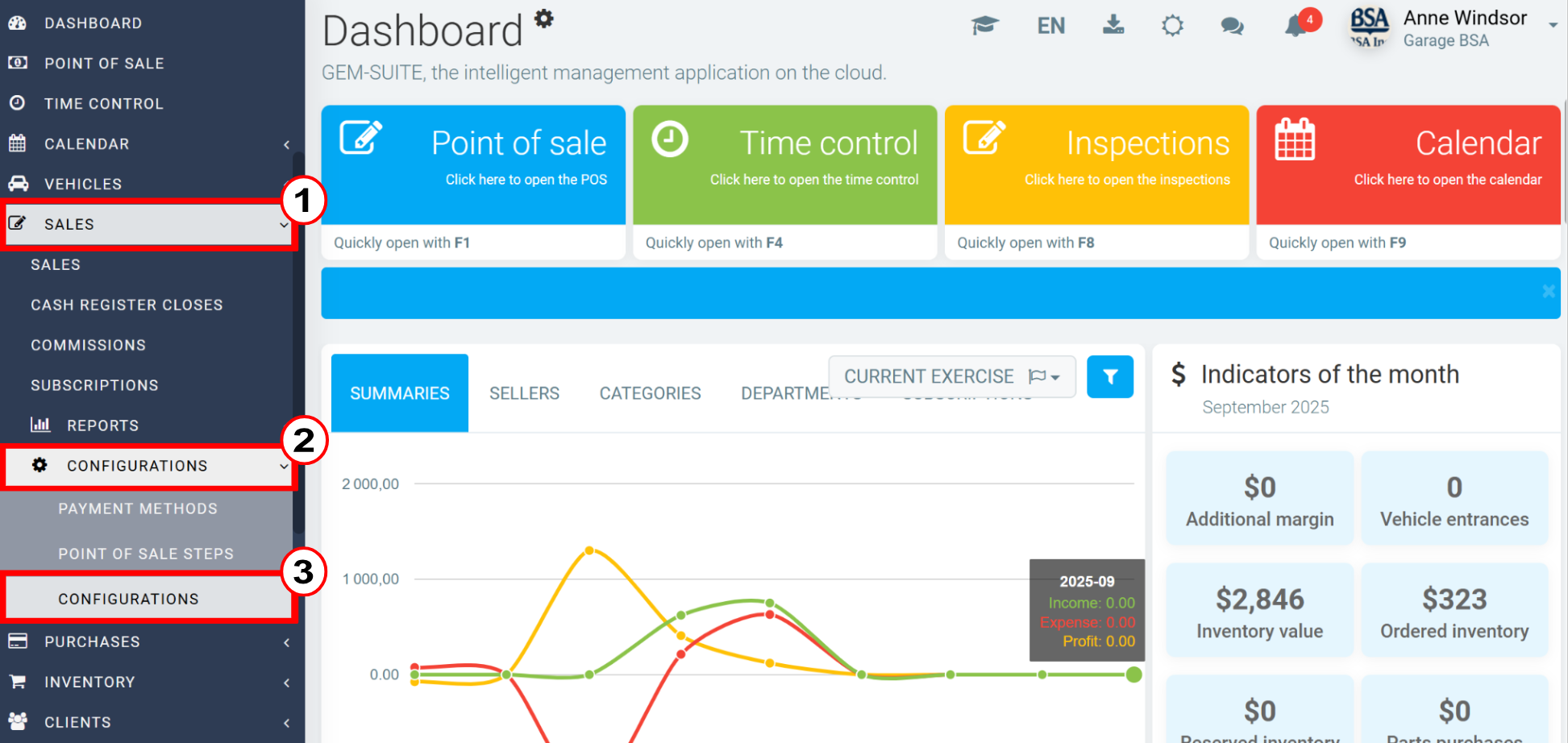Open the Inventory value indicator card
Screen dimensions: 1568x743
click(x=1259, y=610)
